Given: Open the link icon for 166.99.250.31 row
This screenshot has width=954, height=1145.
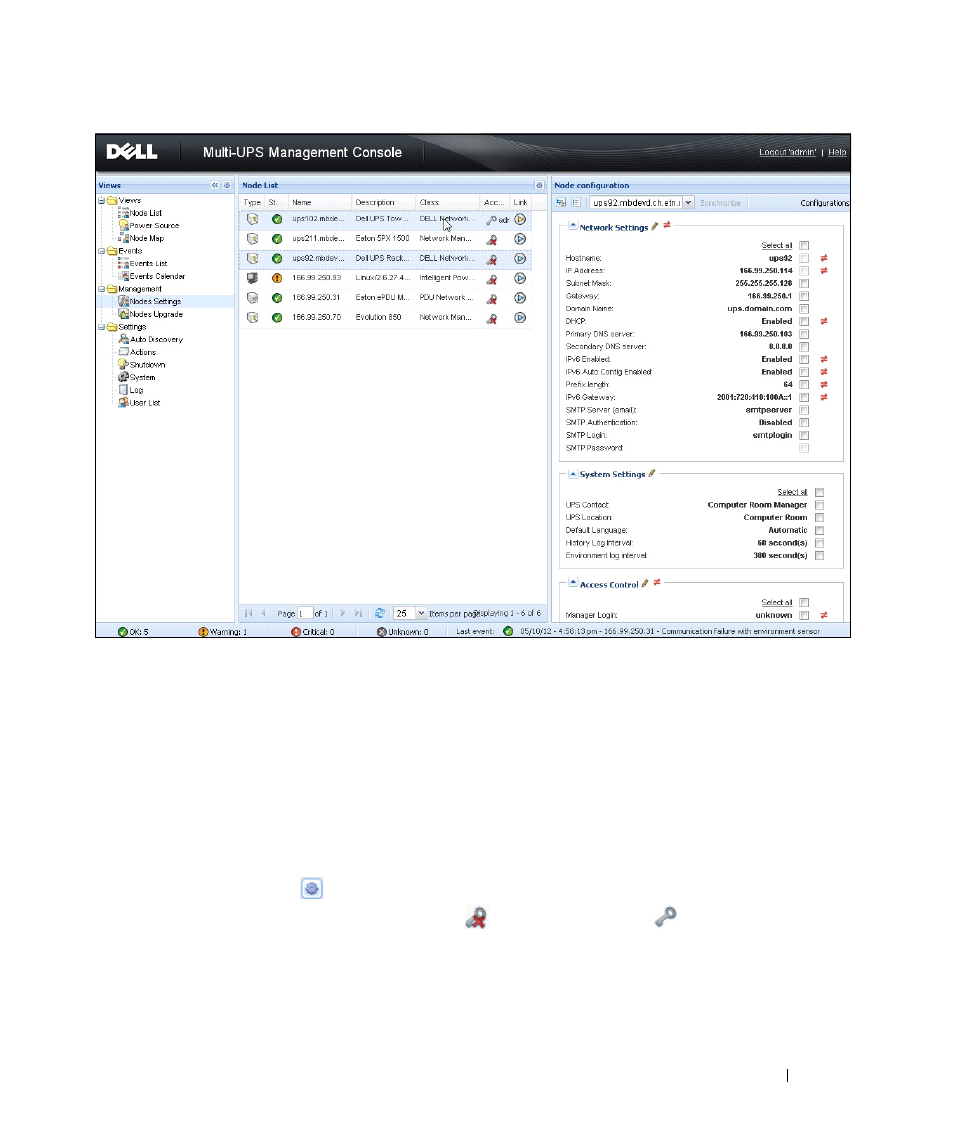Looking at the screenshot, I should [x=520, y=298].
